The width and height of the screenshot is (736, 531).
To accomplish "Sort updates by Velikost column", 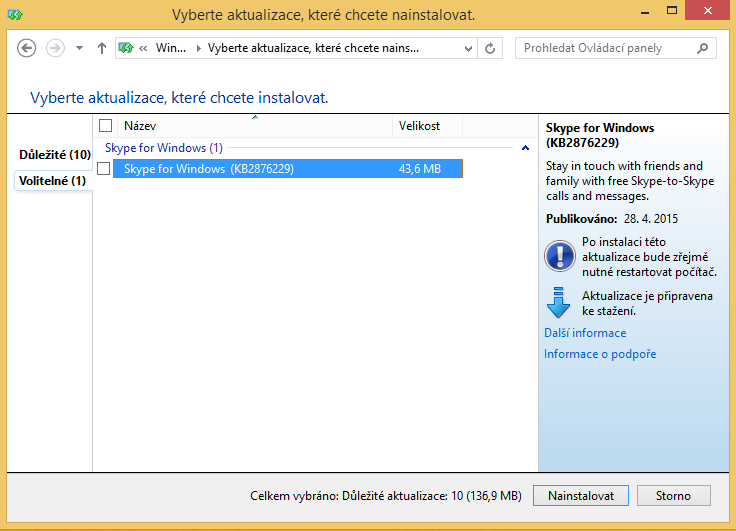I will 418,126.
